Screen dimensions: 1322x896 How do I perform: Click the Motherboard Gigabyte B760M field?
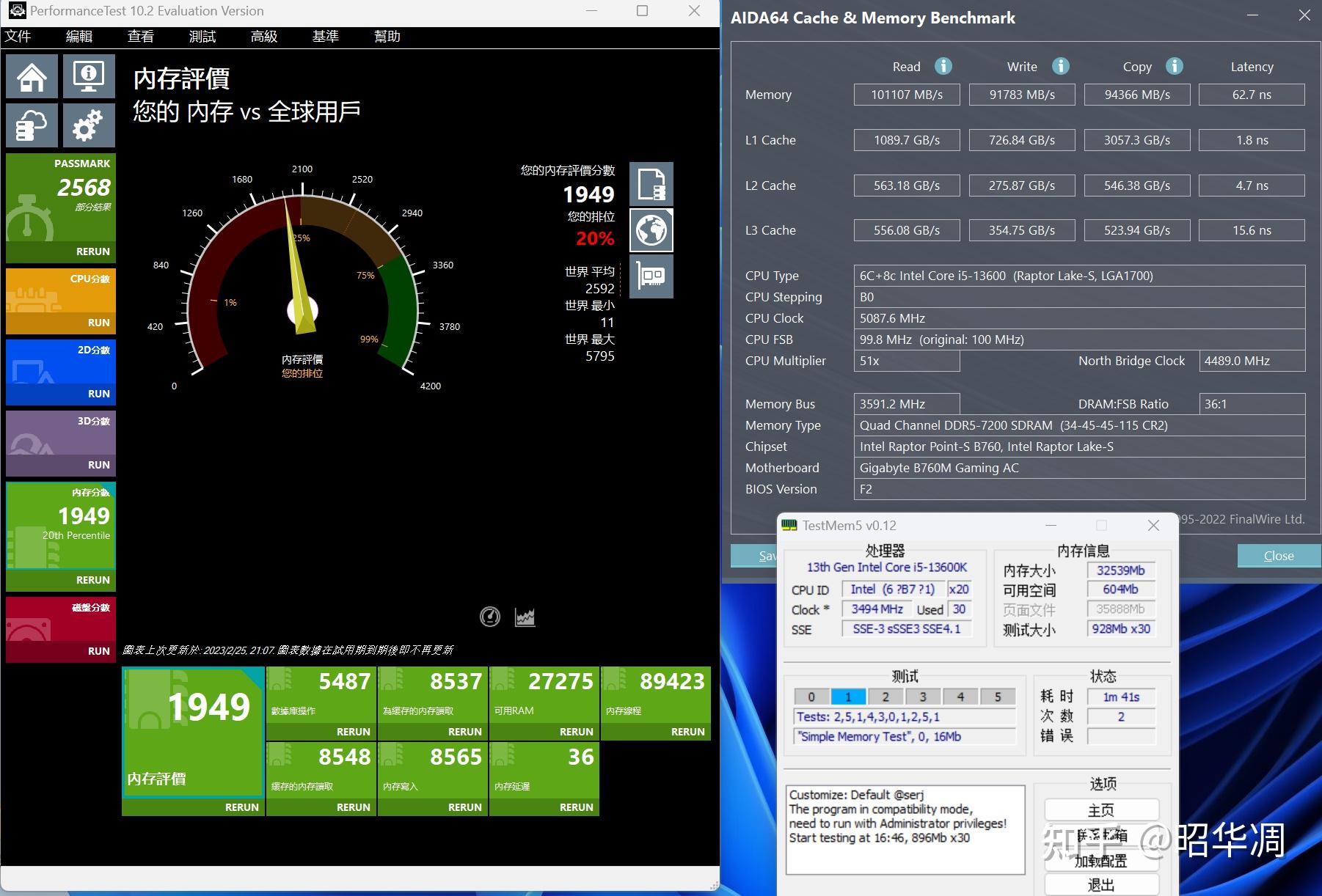coord(1079,468)
